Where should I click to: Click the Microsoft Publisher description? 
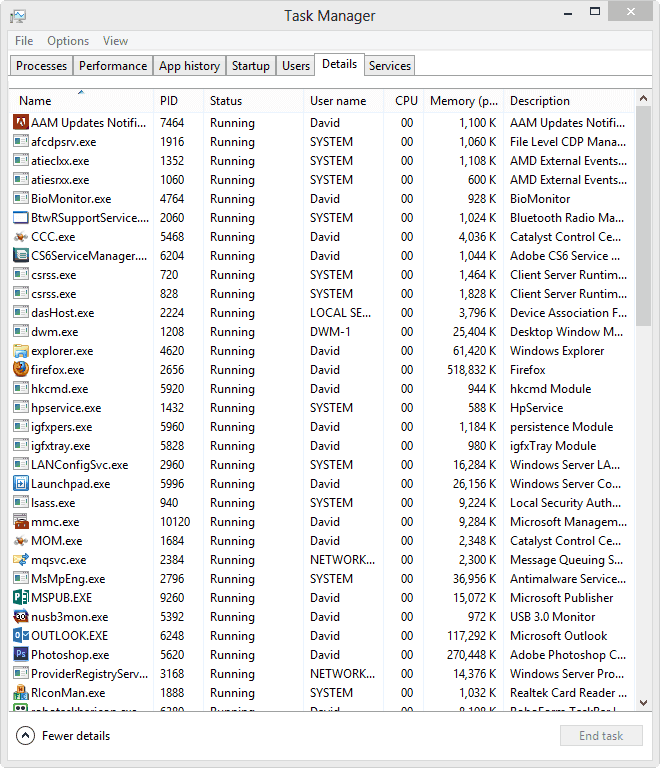click(x=562, y=598)
